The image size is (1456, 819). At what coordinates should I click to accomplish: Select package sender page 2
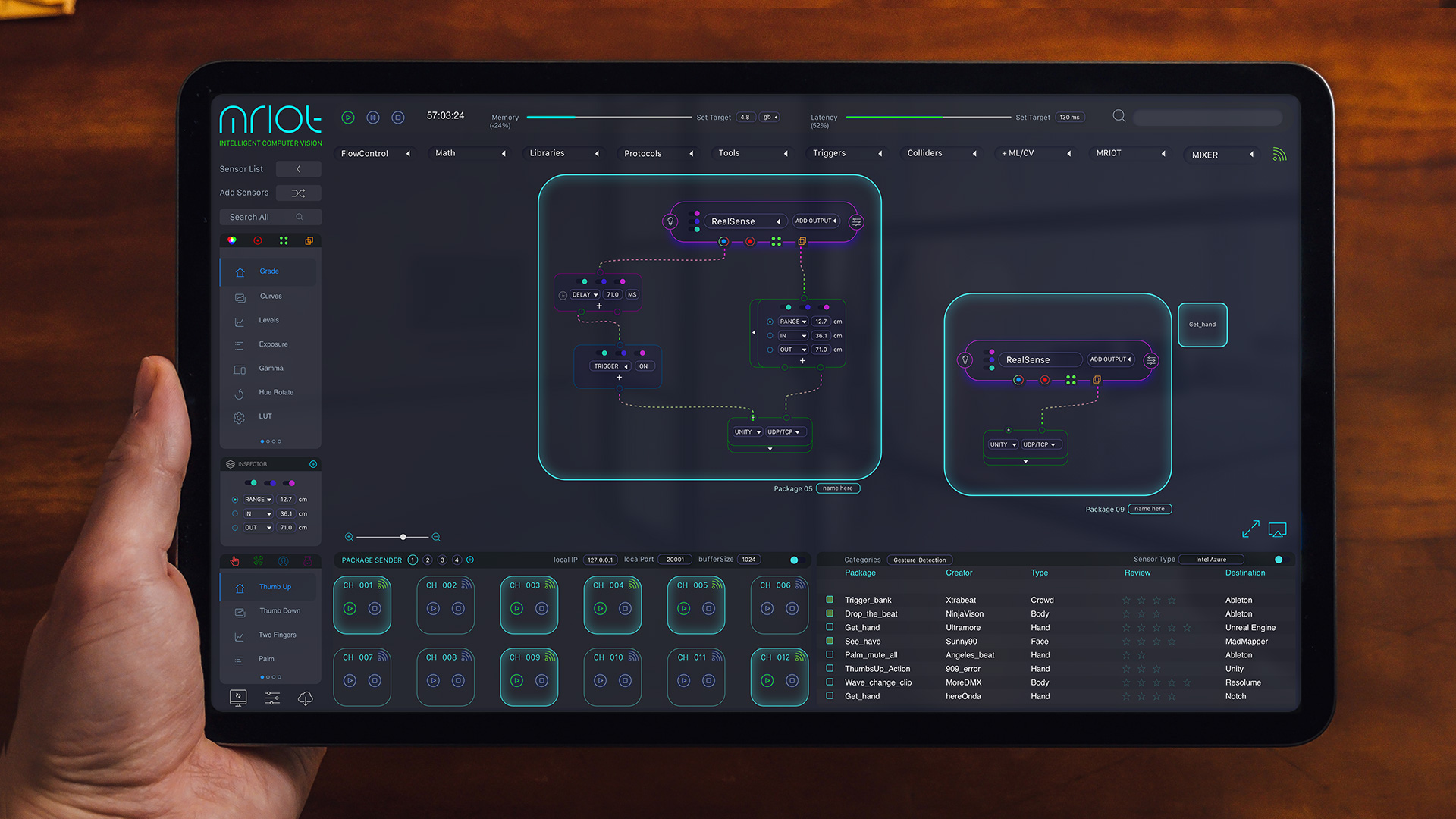coord(428,560)
